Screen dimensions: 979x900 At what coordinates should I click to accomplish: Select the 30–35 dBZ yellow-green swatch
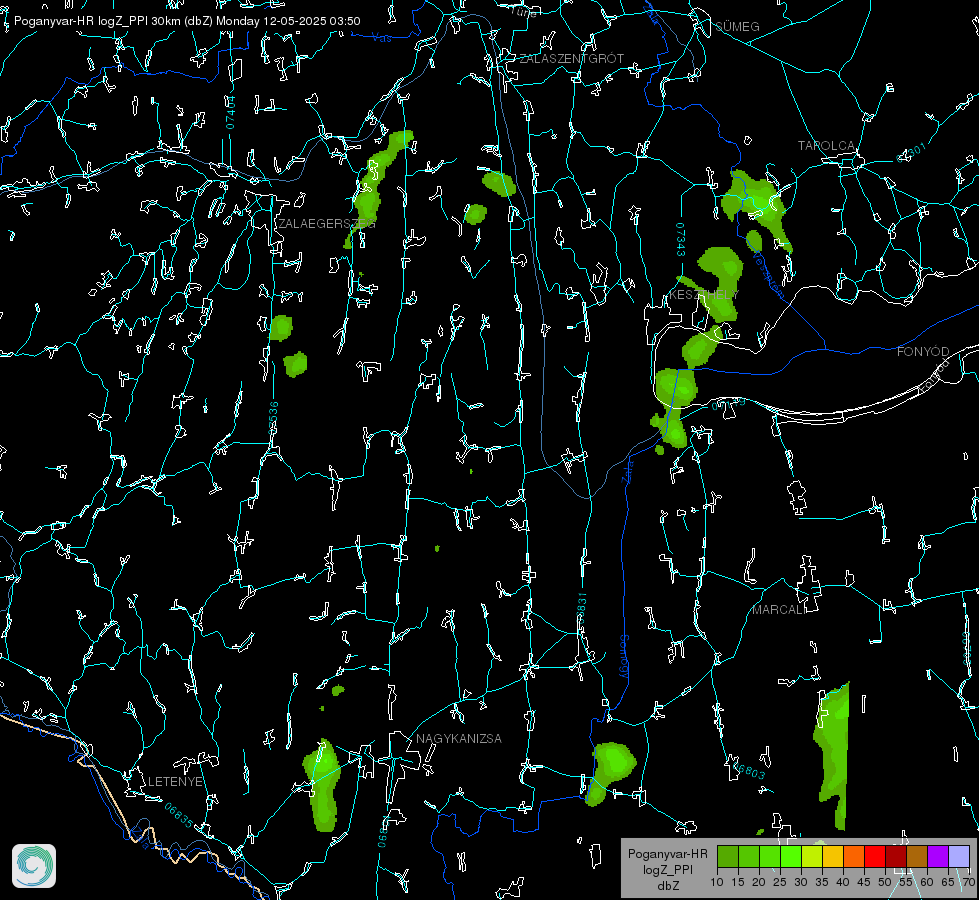tap(812, 856)
